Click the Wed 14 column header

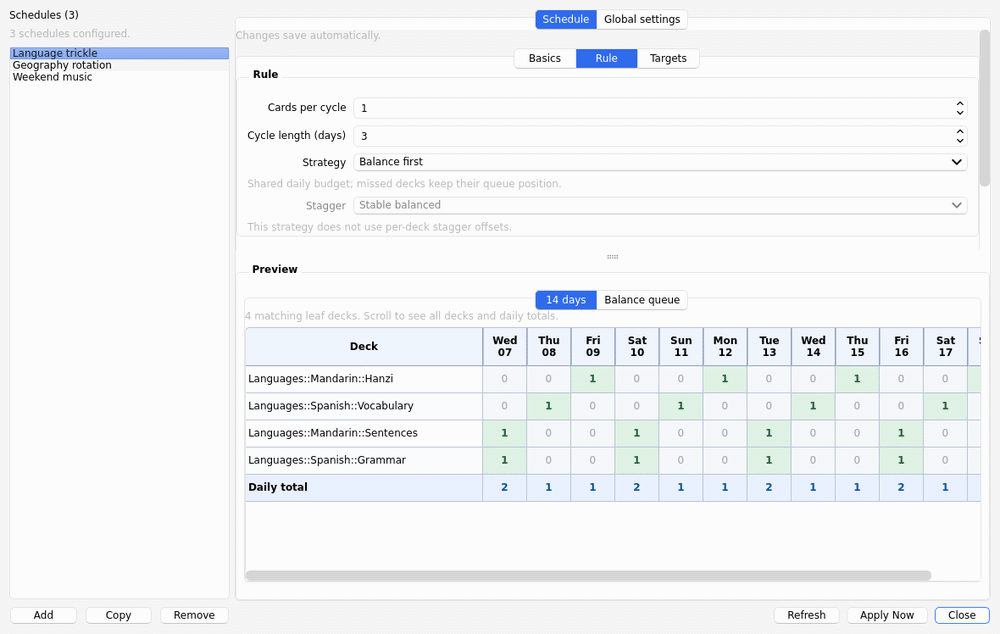coord(812,346)
